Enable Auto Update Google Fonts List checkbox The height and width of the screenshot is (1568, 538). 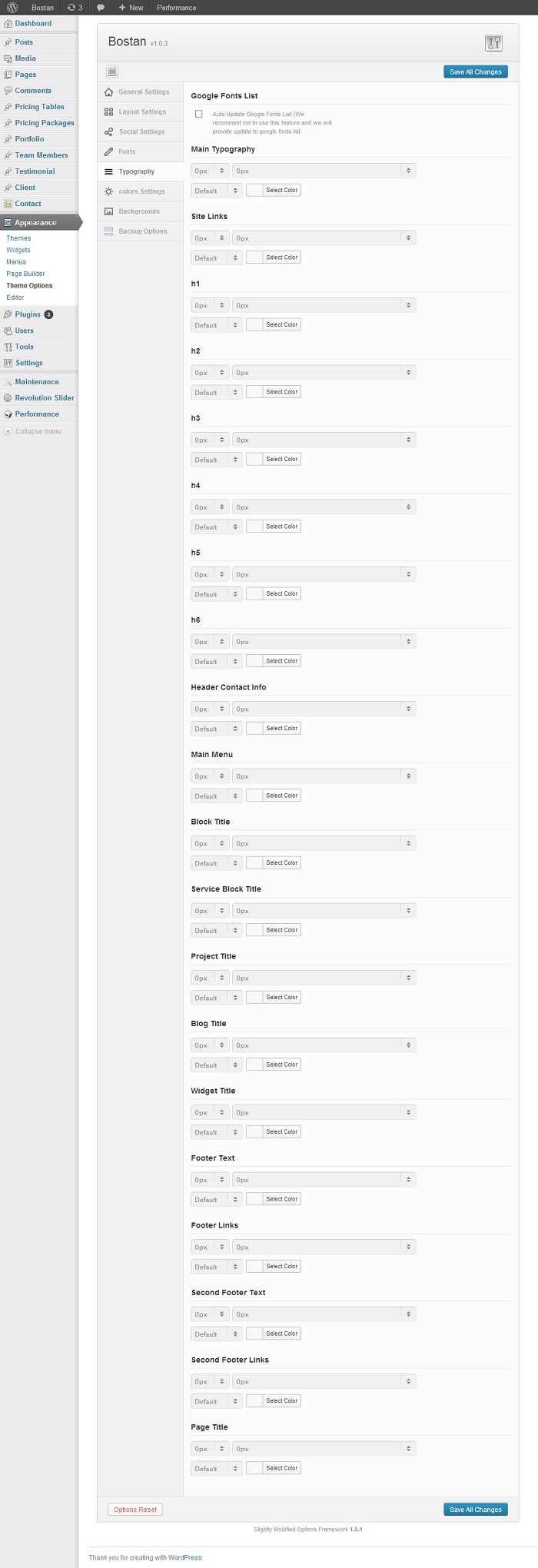(199, 114)
